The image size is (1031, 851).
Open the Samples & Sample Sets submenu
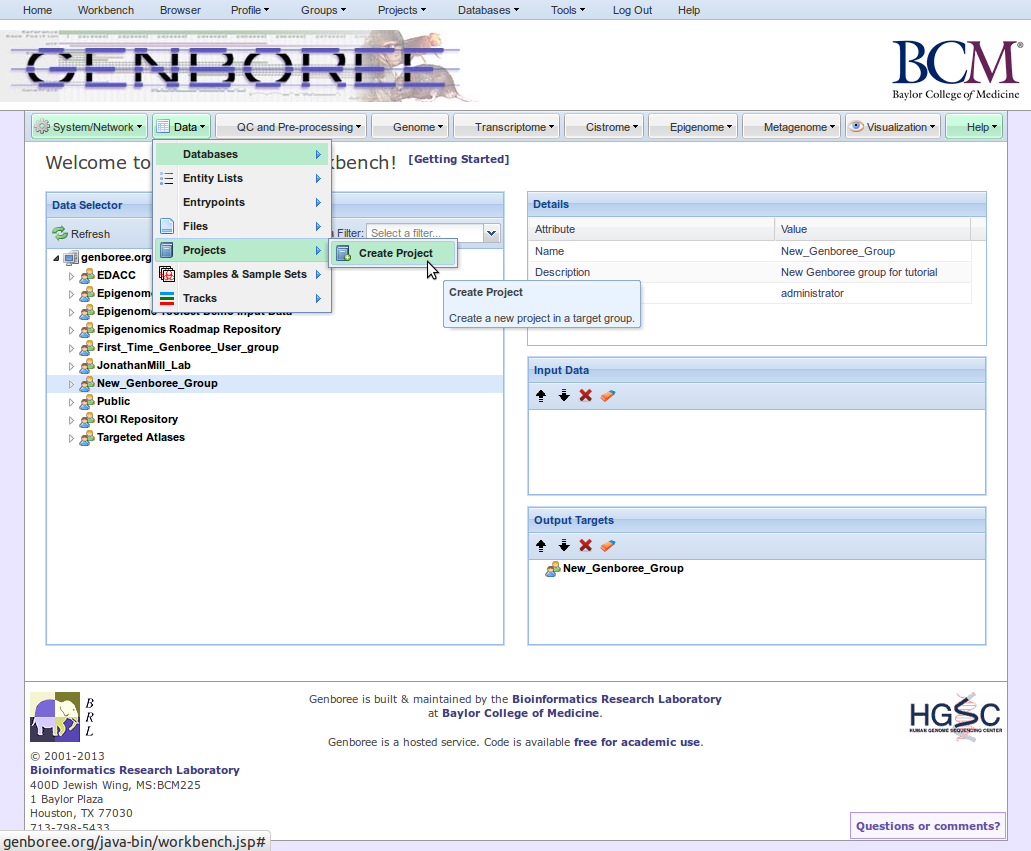(x=243, y=274)
